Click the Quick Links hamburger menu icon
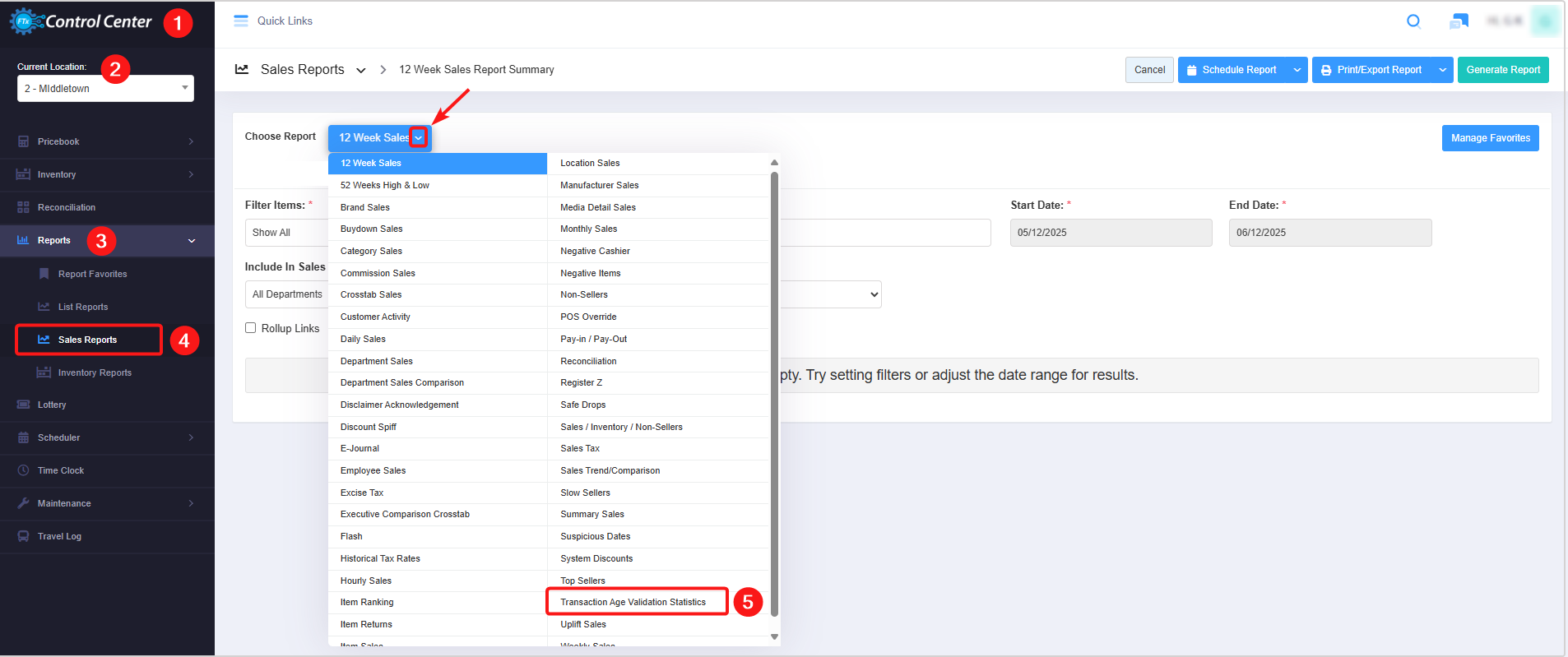Screen dimensions: 1568x657 (x=241, y=21)
